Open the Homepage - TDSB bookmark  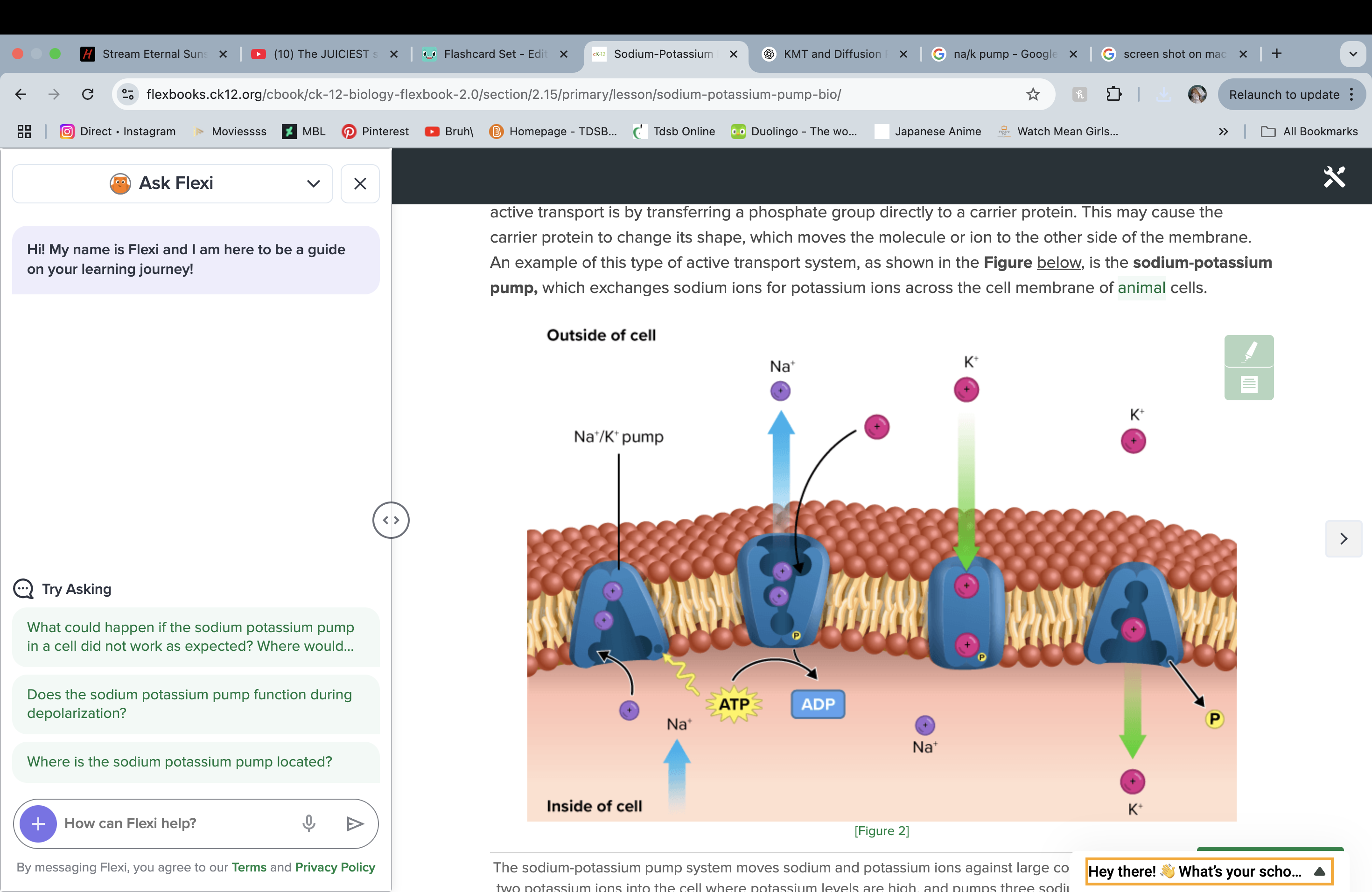[x=553, y=132]
